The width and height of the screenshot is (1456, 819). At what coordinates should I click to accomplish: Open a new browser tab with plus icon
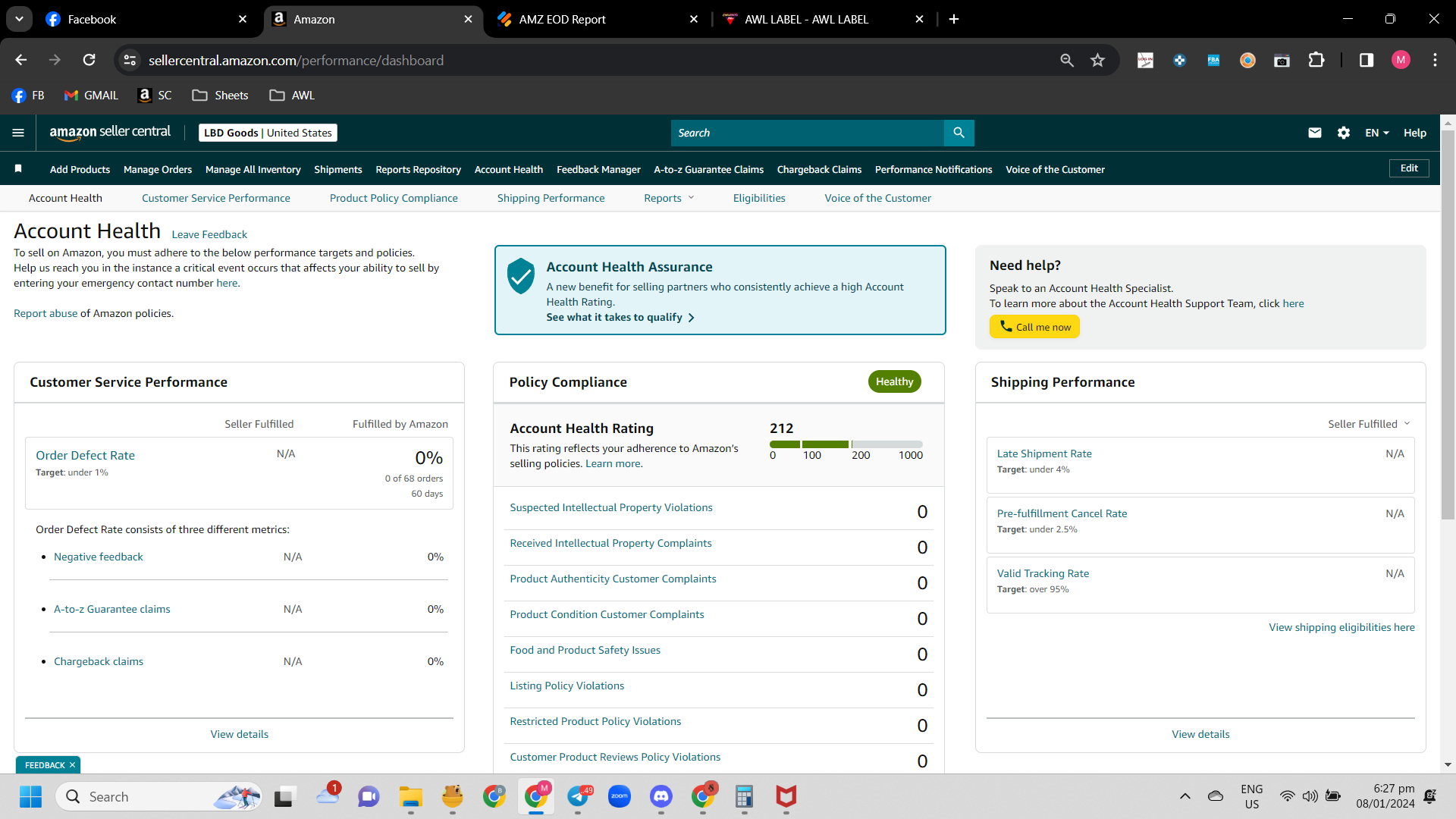[x=954, y=19]
